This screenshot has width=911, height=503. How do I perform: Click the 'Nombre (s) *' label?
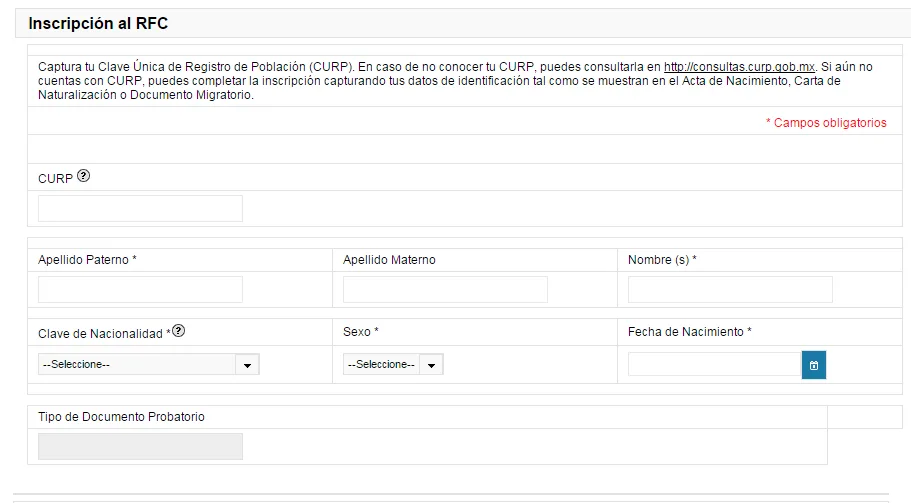coord(662,260)
